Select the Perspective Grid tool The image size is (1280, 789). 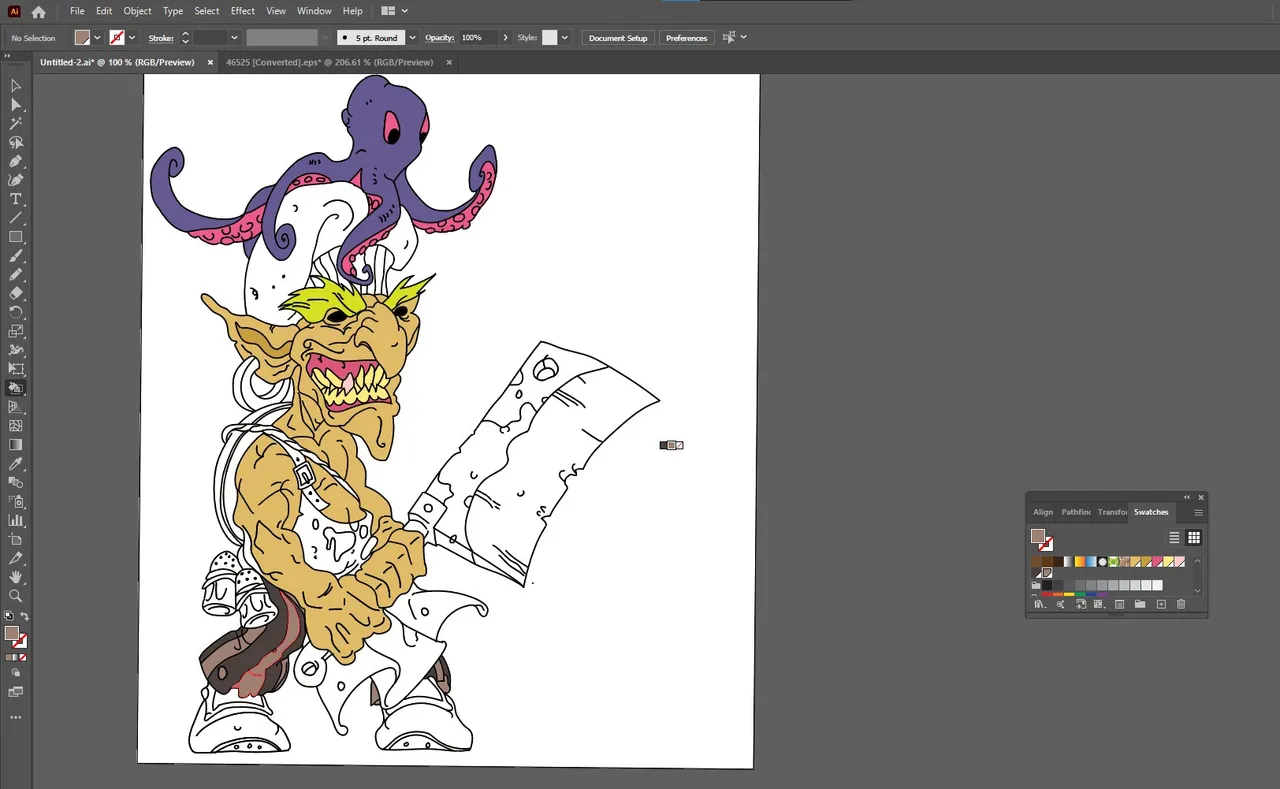click(16, 407)
